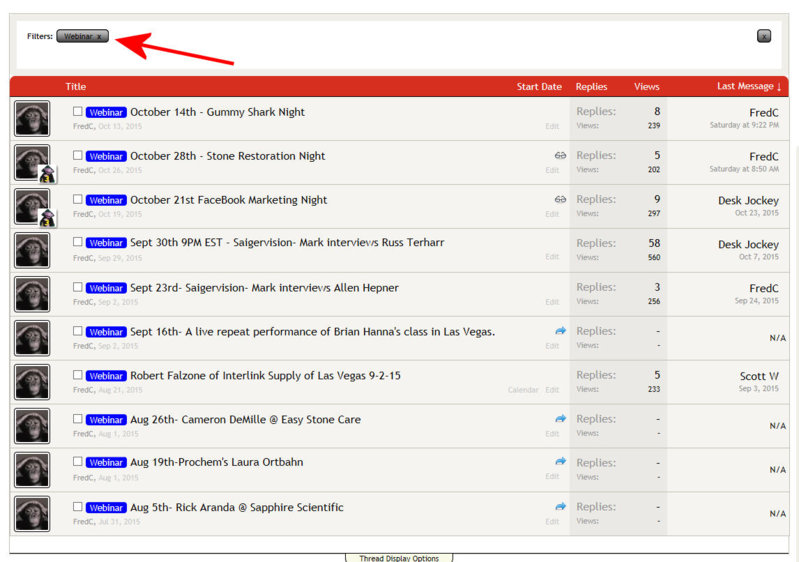Image resolution: width=799 pixels, height=562 pixels.
Task: Open the October 21st FaceBook Marketing Night thread
Action: click(x=228, y=200)
